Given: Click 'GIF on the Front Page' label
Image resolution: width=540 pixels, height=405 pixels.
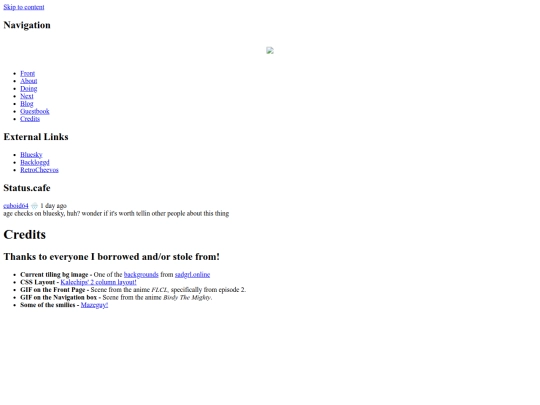Looking at the screenshot, I should [x=53, y=290].
